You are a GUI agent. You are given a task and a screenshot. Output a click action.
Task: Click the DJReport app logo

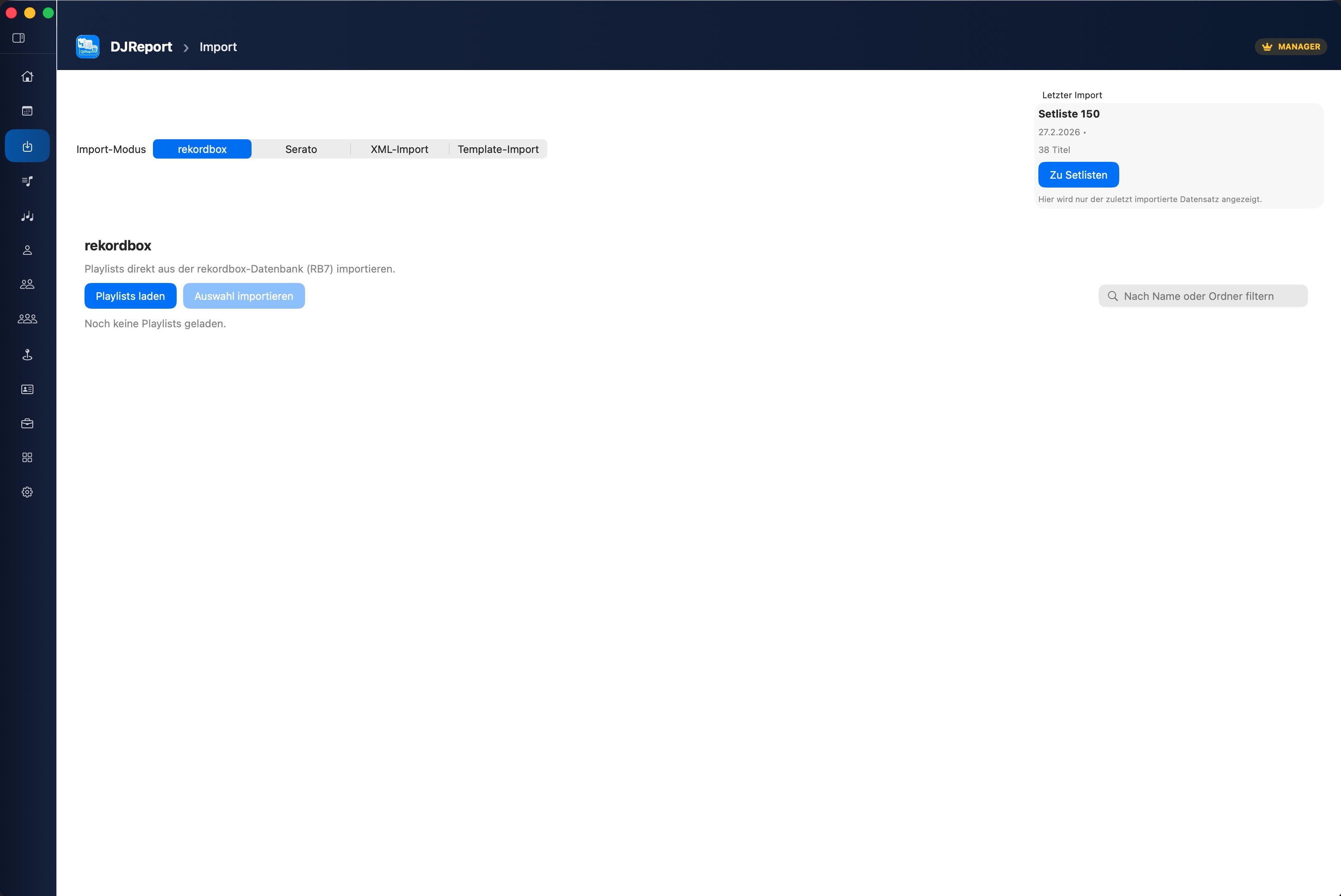[x=87, y=46]
